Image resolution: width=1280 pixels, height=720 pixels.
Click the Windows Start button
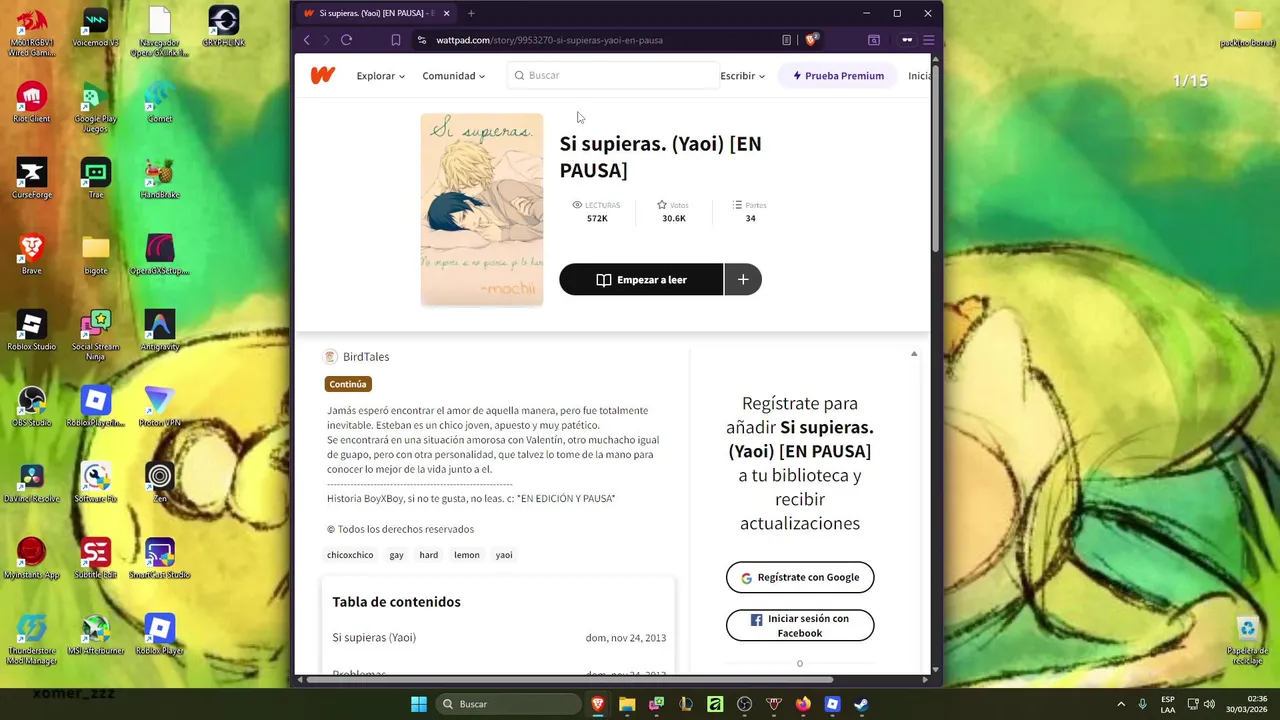pyautogui.click(x=419, y=704)
